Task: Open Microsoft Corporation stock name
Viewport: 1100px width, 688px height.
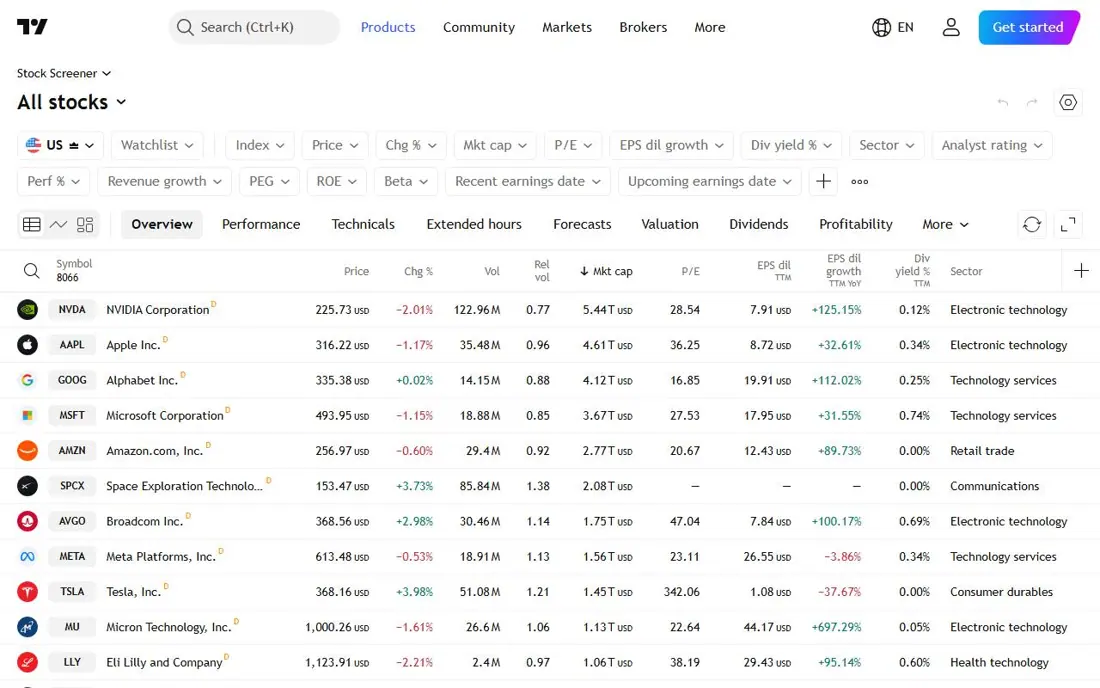Action: point(165,415)
